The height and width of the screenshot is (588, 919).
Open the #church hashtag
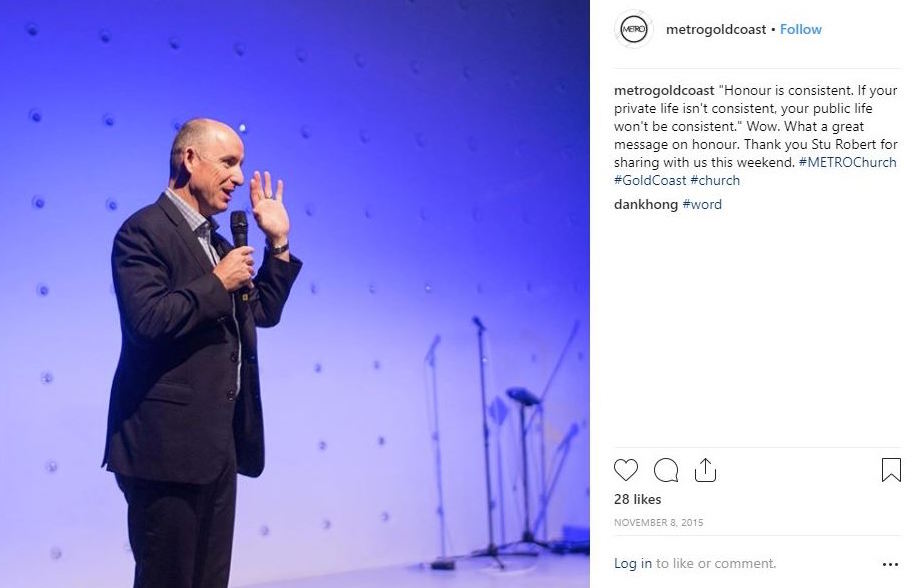pyautogui.click(x=715, y=181)
